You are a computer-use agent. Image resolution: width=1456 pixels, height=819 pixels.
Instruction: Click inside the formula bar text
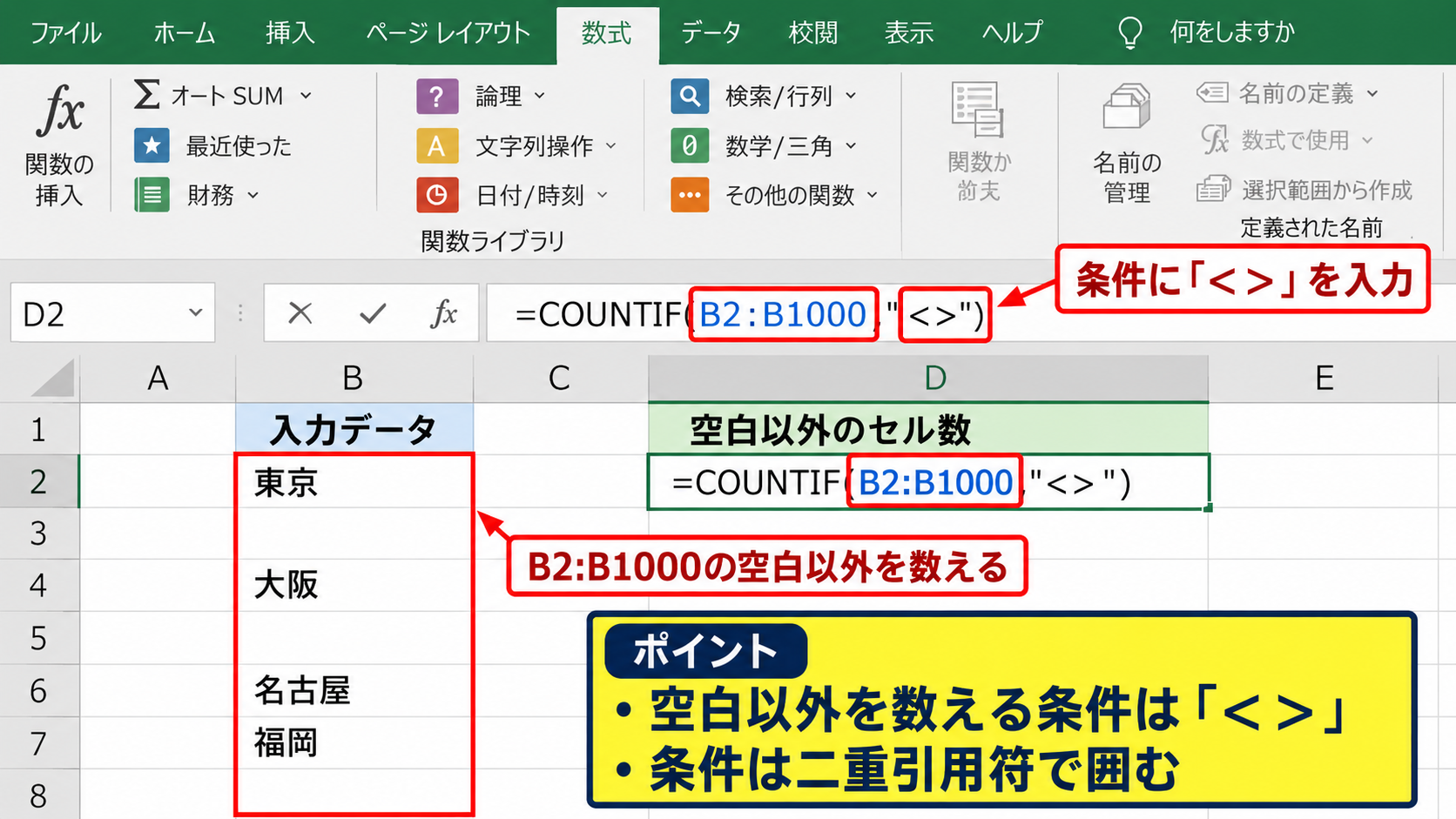pyautogui.click(x=749, y=313)
